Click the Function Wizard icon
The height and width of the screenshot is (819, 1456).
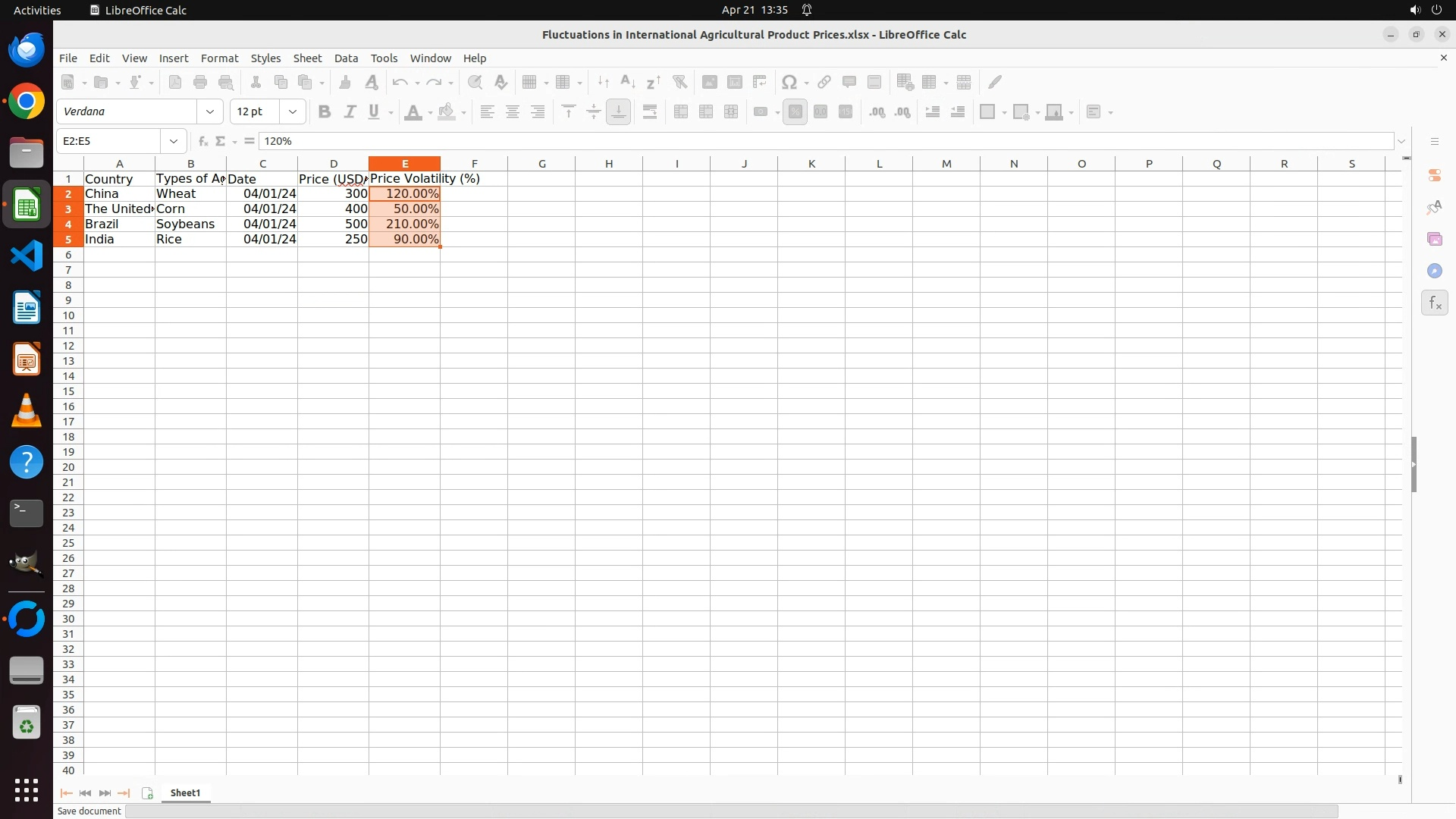pyautogui.click(x=202, y=141)
